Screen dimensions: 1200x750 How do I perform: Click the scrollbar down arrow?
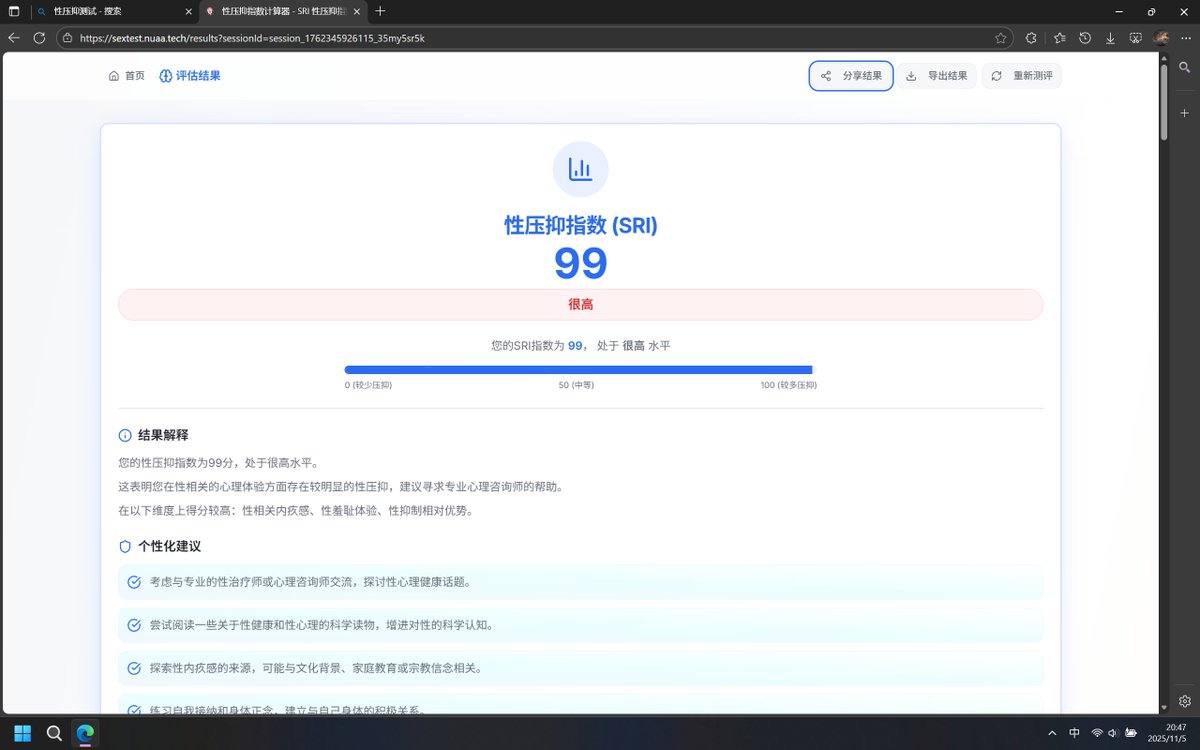pos(1163,707)
